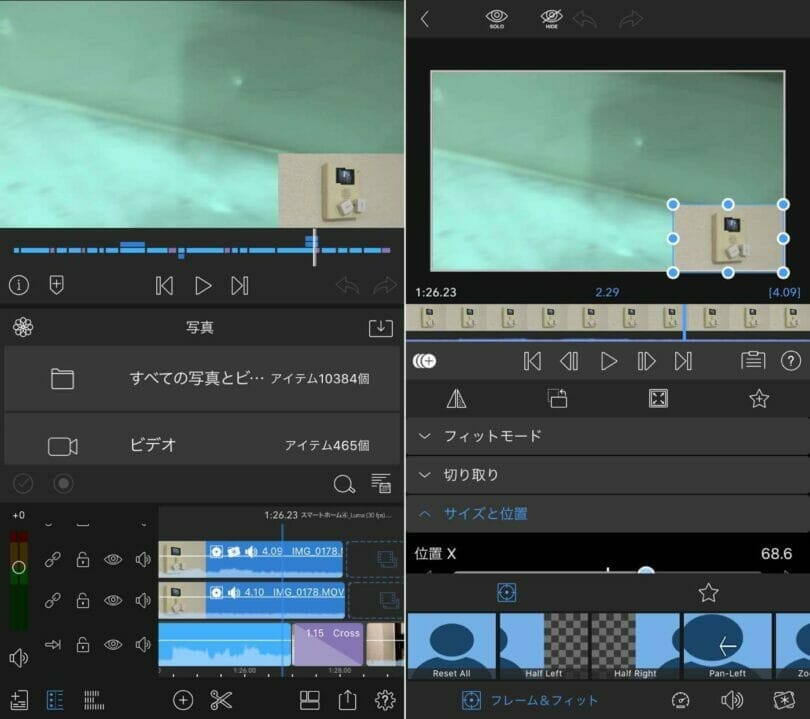Hide the 4.09 IMG_0178 track

(113, 559)
